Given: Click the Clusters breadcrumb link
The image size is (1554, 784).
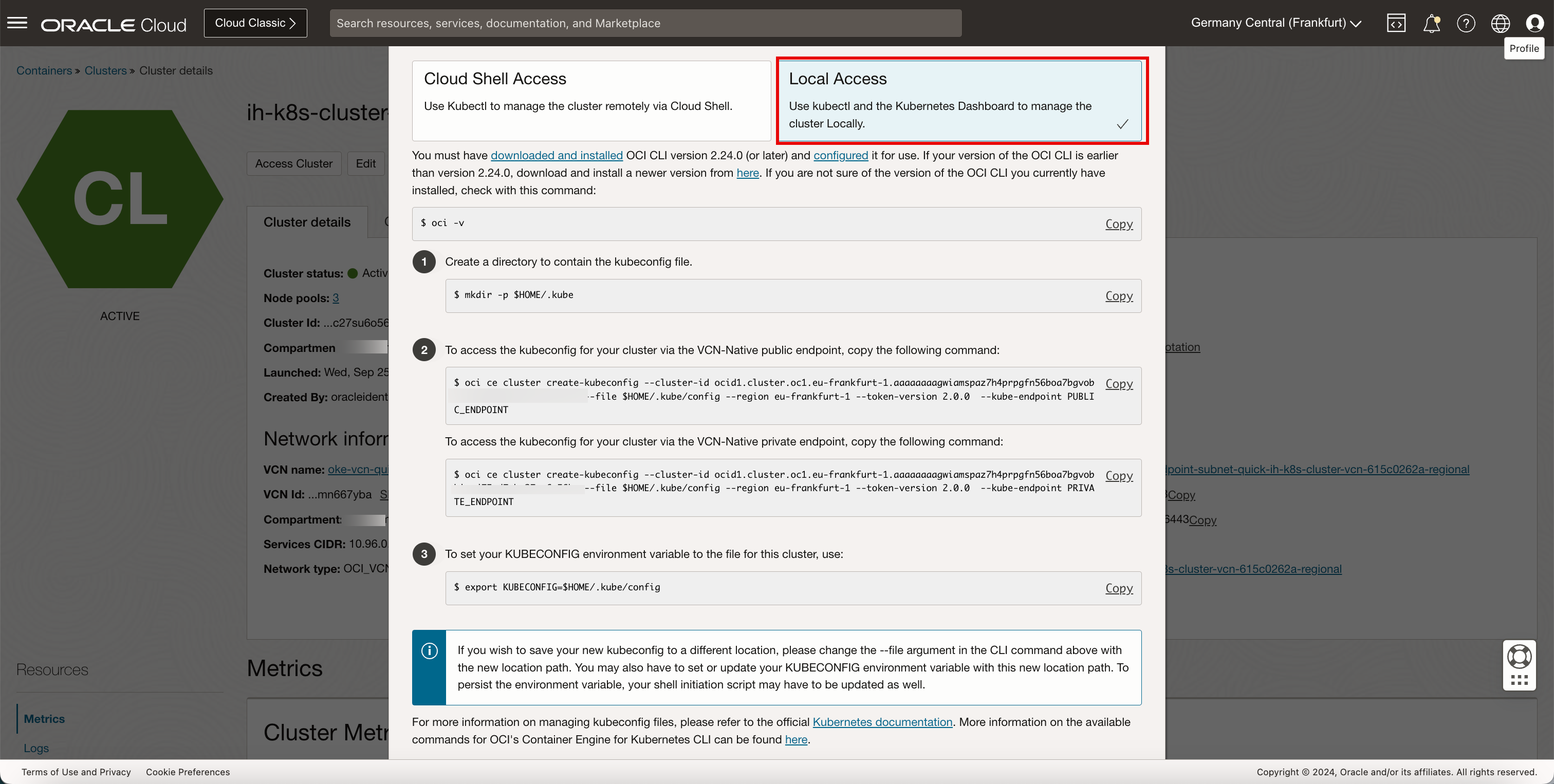Looking at the screenshot, I should [105, 70].
